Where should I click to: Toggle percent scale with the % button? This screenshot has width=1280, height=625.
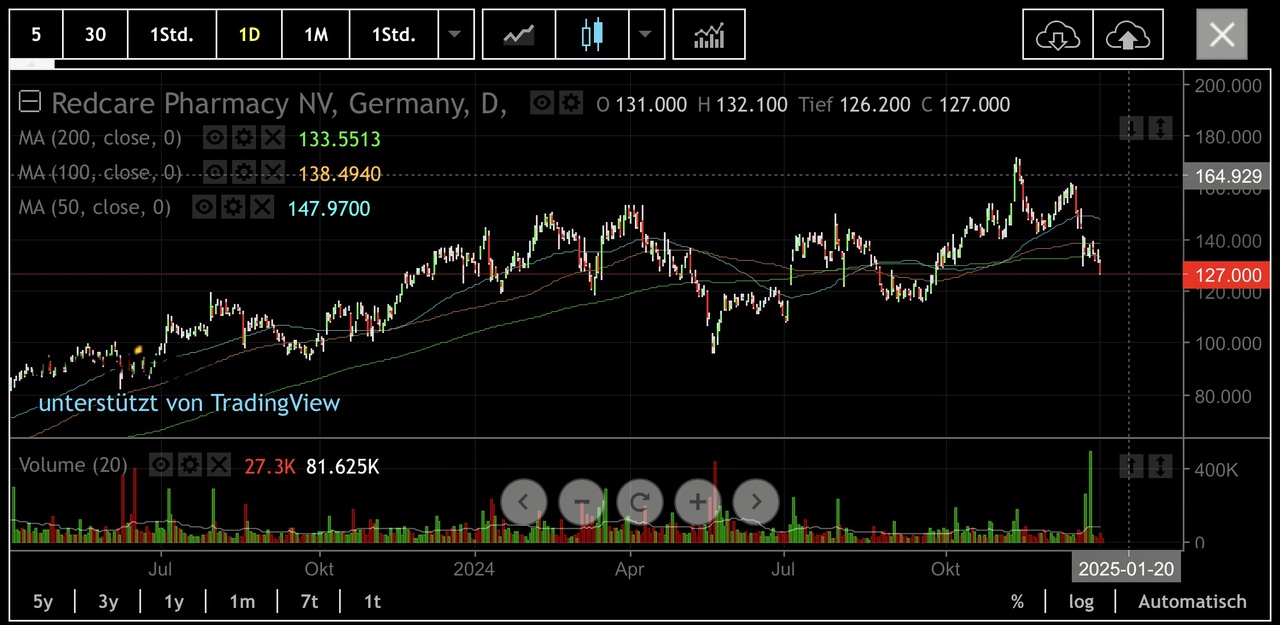[x=1017, y=602]
